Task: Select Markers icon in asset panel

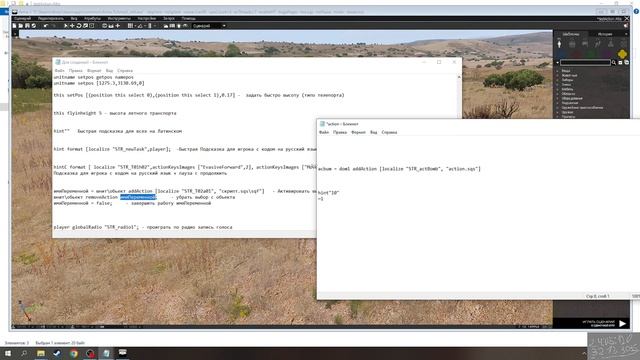Action: pos(624,44)
